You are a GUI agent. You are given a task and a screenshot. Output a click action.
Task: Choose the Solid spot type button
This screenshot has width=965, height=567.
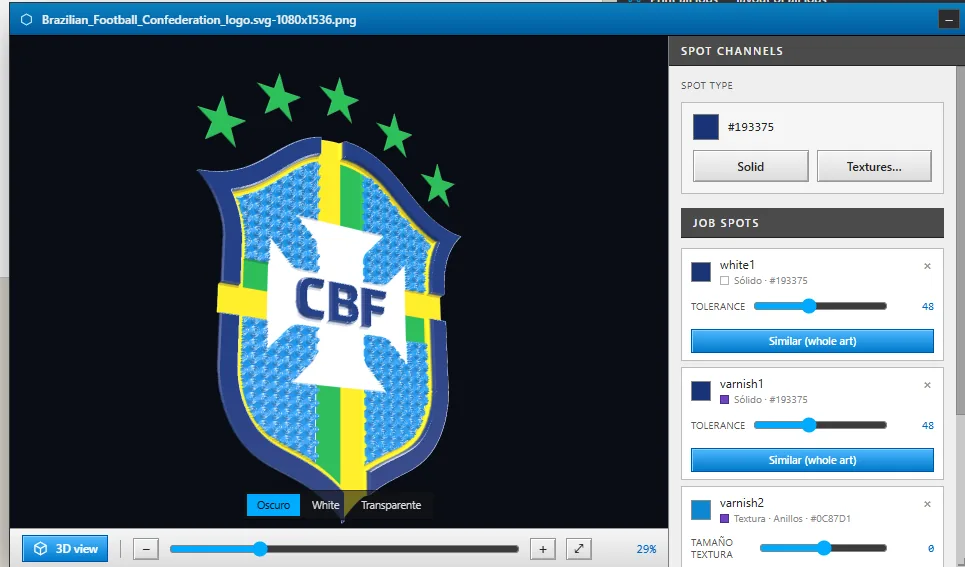click(x=751, y=166)
